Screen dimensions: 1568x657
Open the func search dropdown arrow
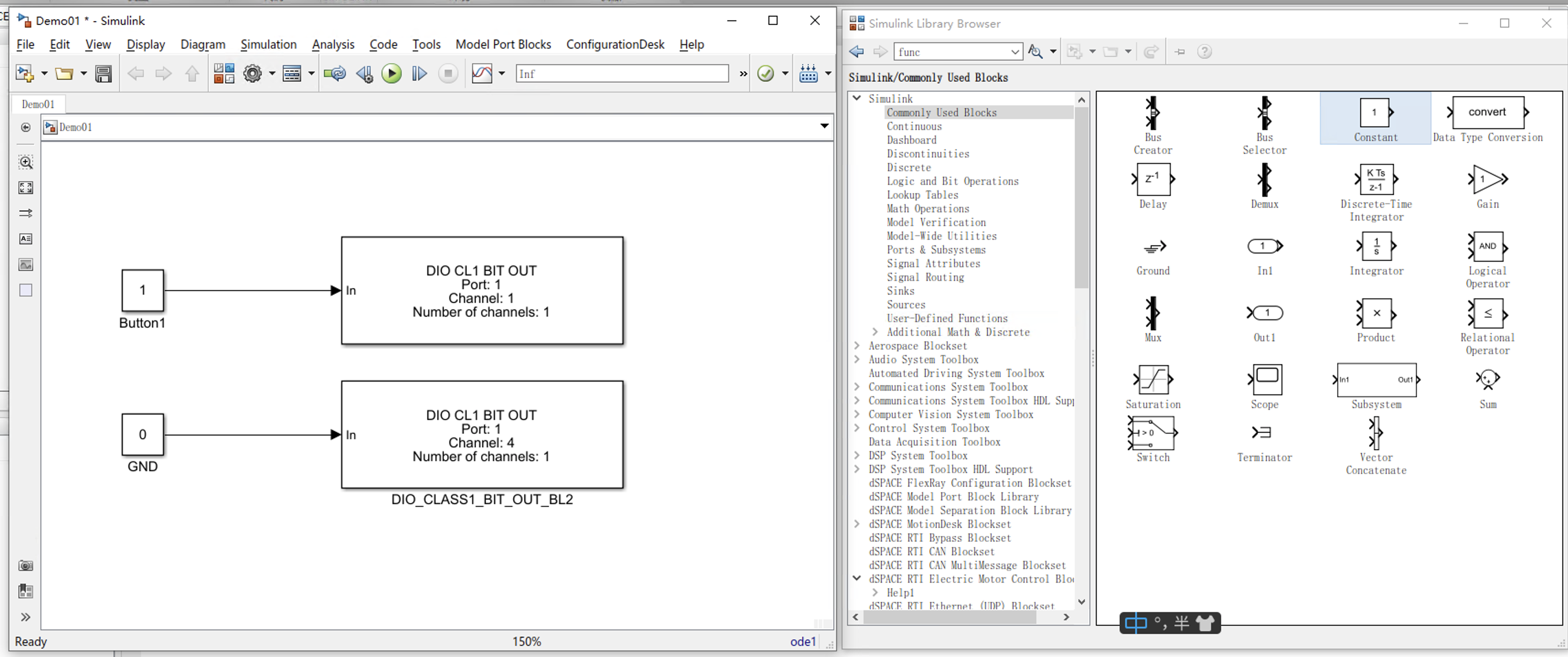pos(1015,52)
